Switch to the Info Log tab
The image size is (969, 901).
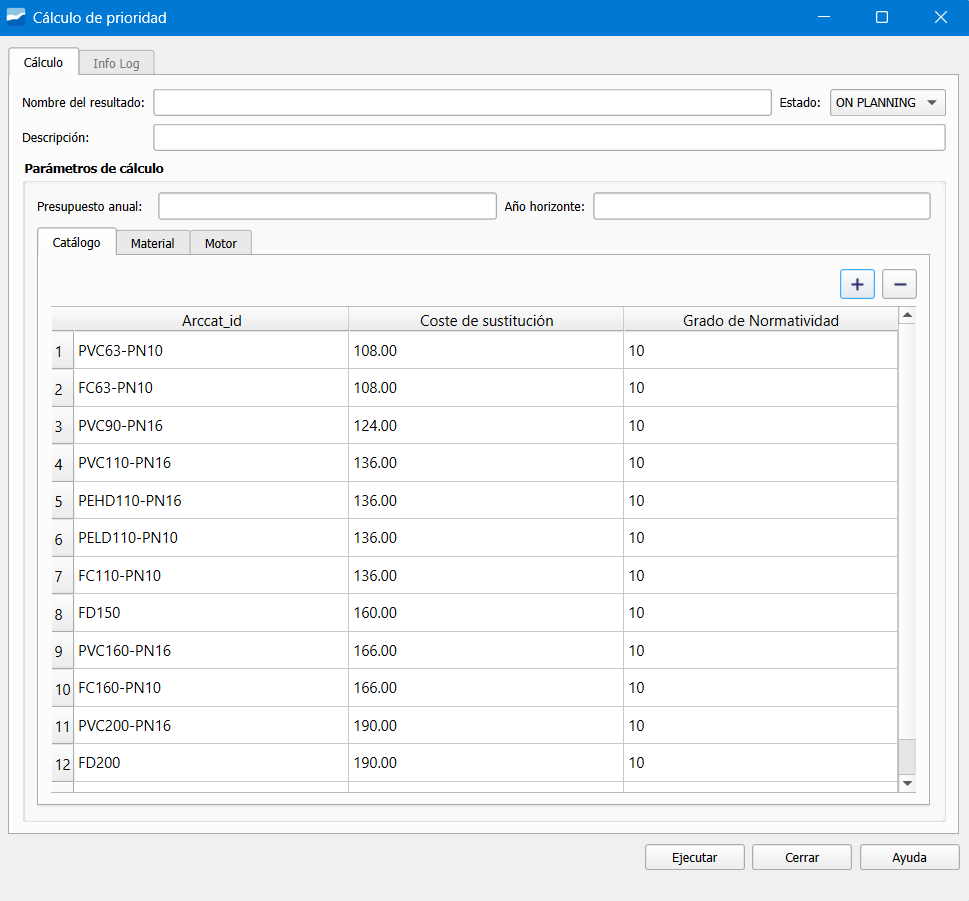[116, 63]
